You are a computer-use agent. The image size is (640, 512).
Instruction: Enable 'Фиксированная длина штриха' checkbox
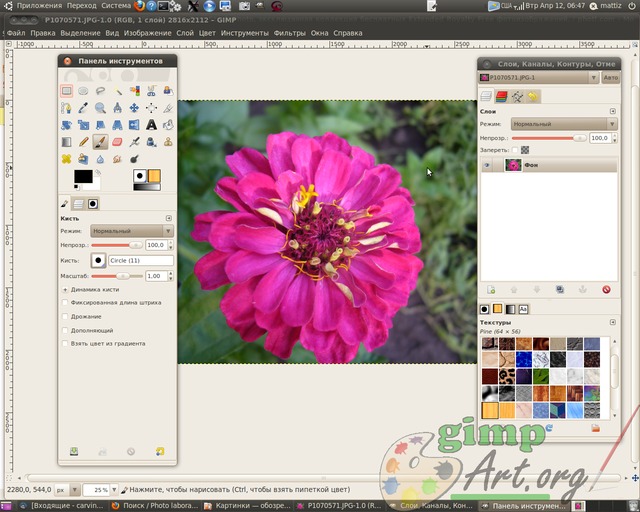point(64,303)
